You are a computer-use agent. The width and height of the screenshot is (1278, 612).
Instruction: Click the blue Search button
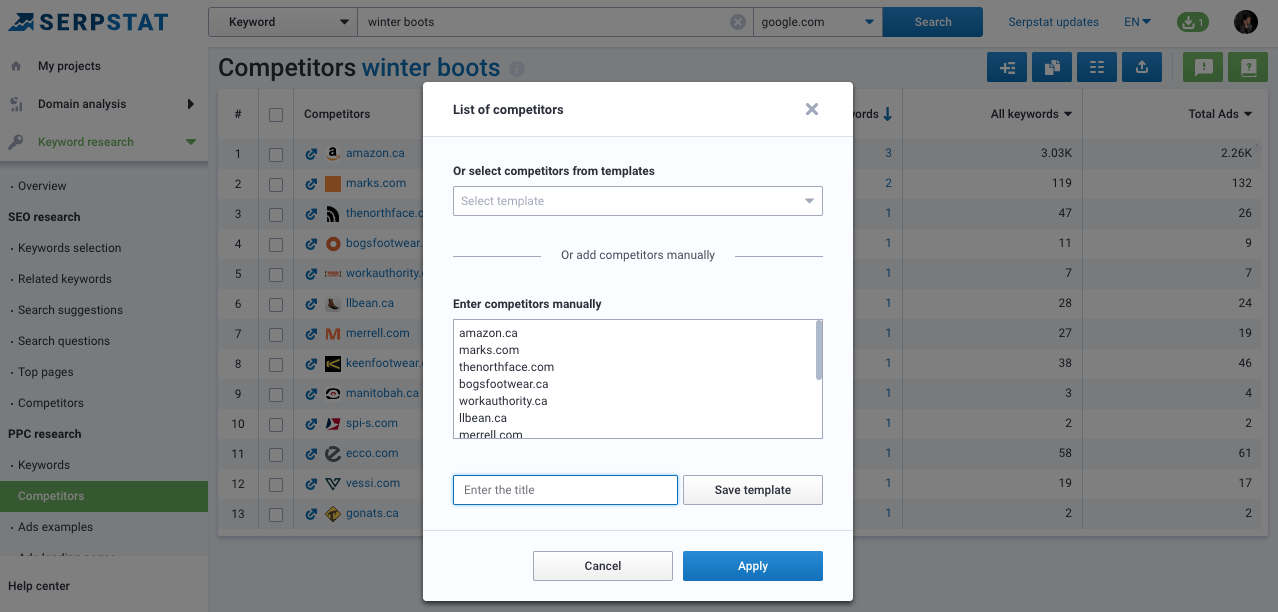933,22
